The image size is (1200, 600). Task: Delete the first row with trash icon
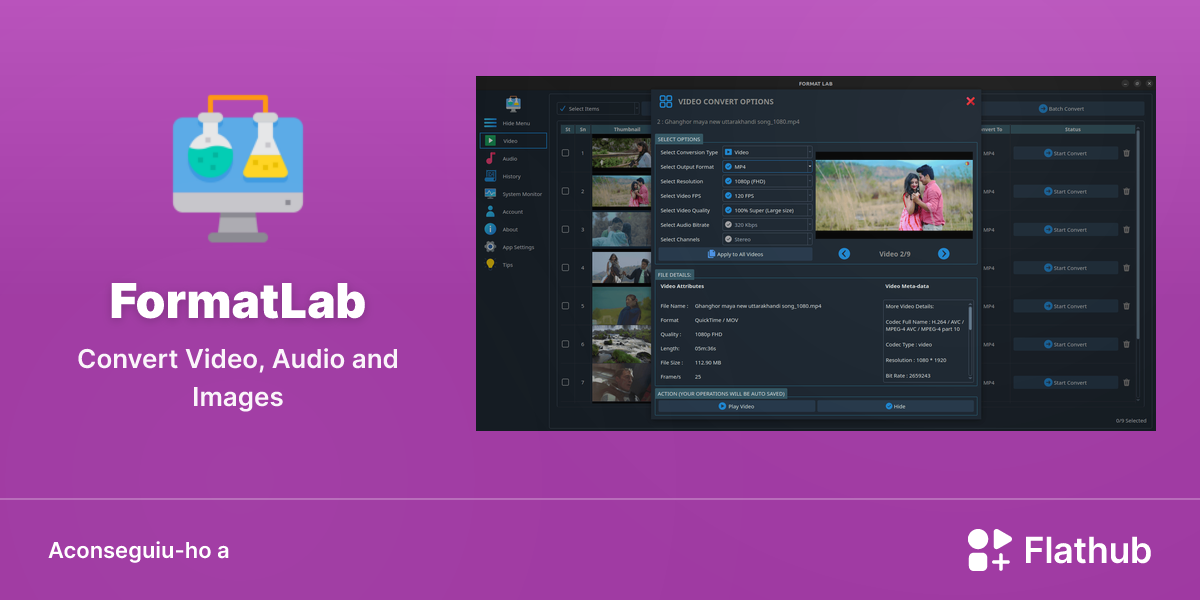[x=1127, y=153]
